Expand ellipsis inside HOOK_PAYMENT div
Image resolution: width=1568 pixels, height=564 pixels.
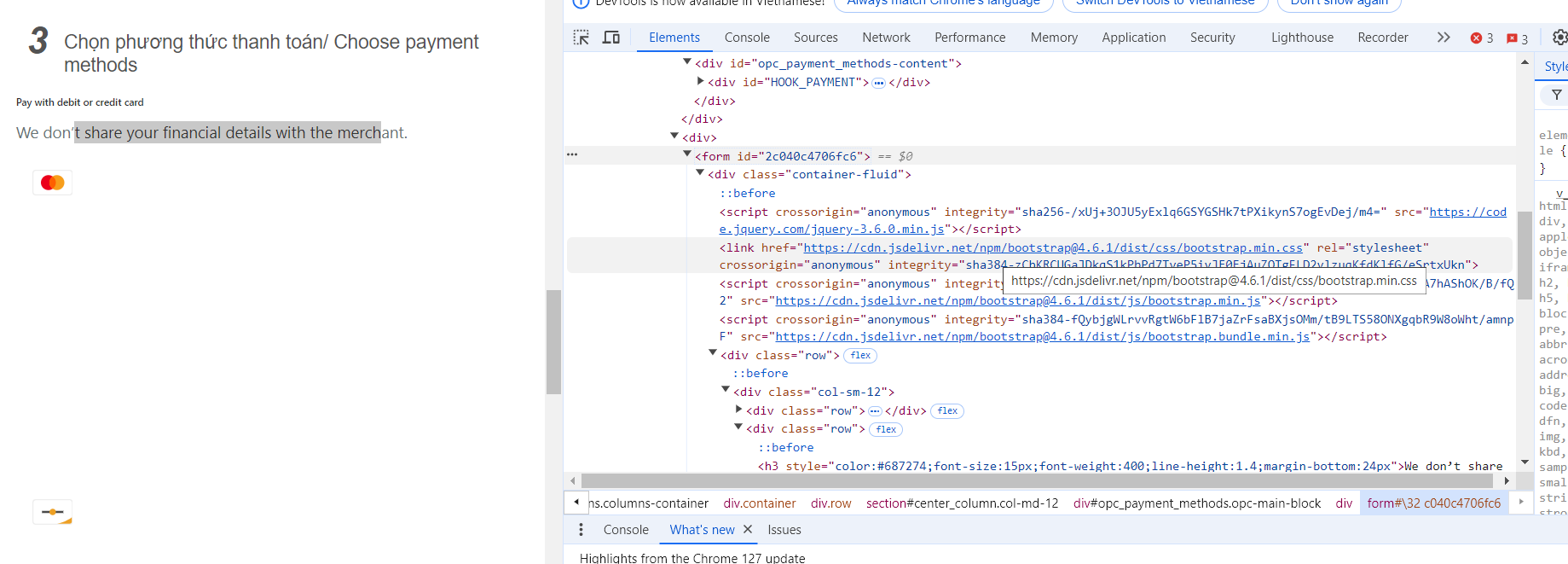click(x=878, y=83)
